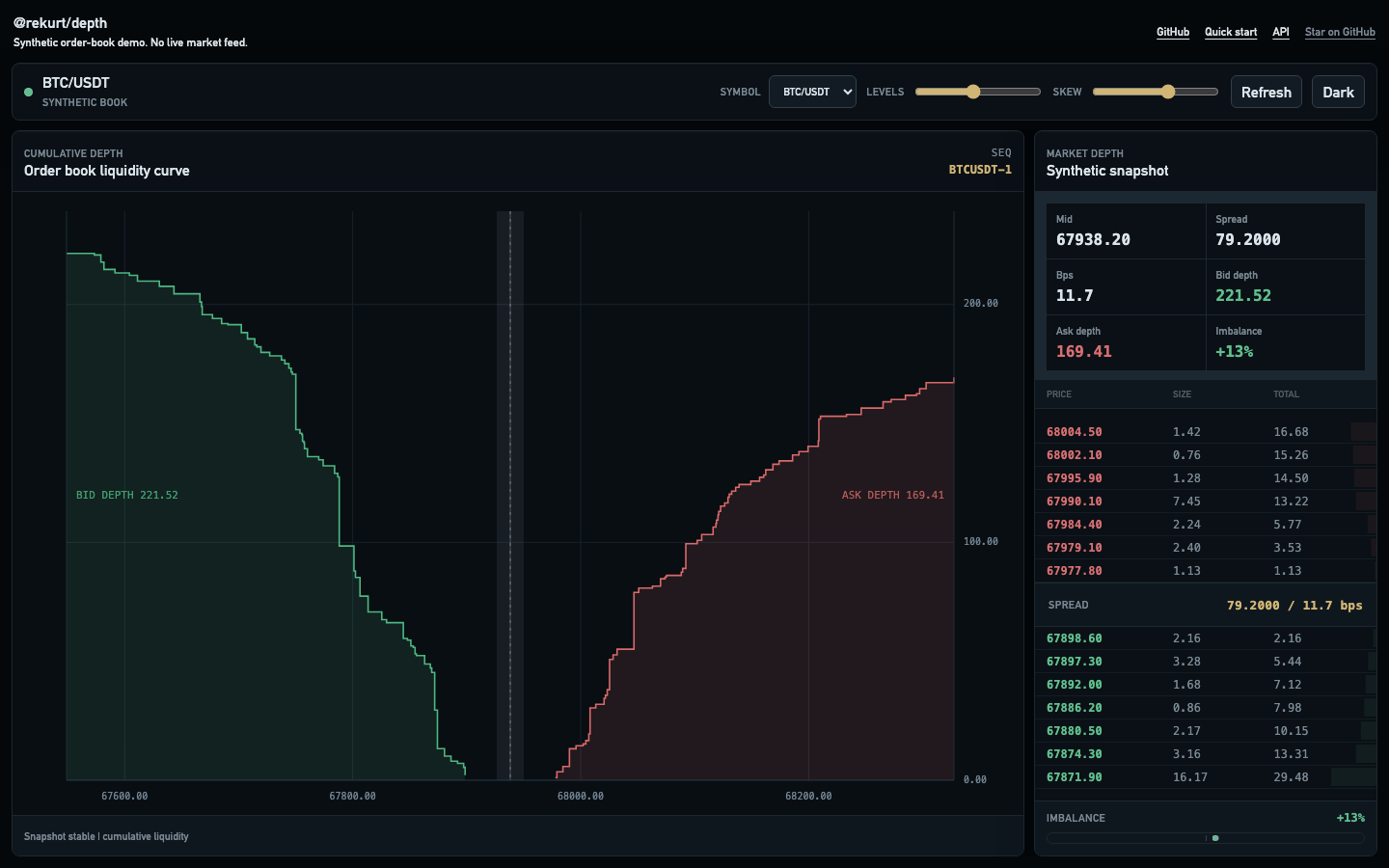This screenshot has width=1389, height=868.
Task: Select bid row 67897.30
Action: point(1206,662)
